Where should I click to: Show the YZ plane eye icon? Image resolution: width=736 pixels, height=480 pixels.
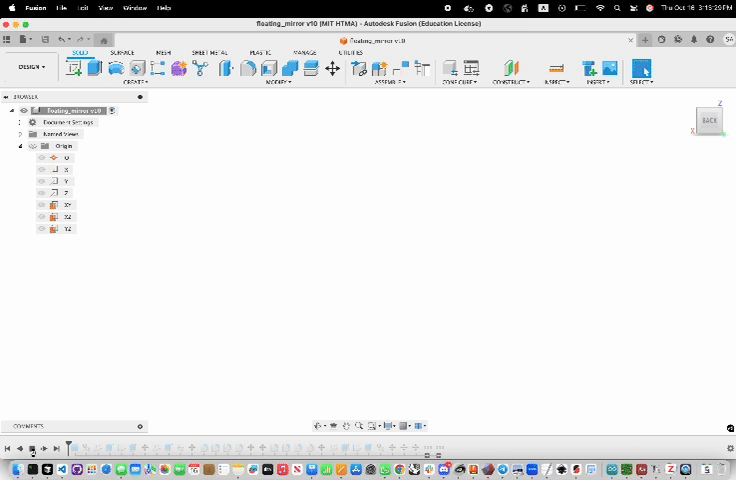(42, 229)
